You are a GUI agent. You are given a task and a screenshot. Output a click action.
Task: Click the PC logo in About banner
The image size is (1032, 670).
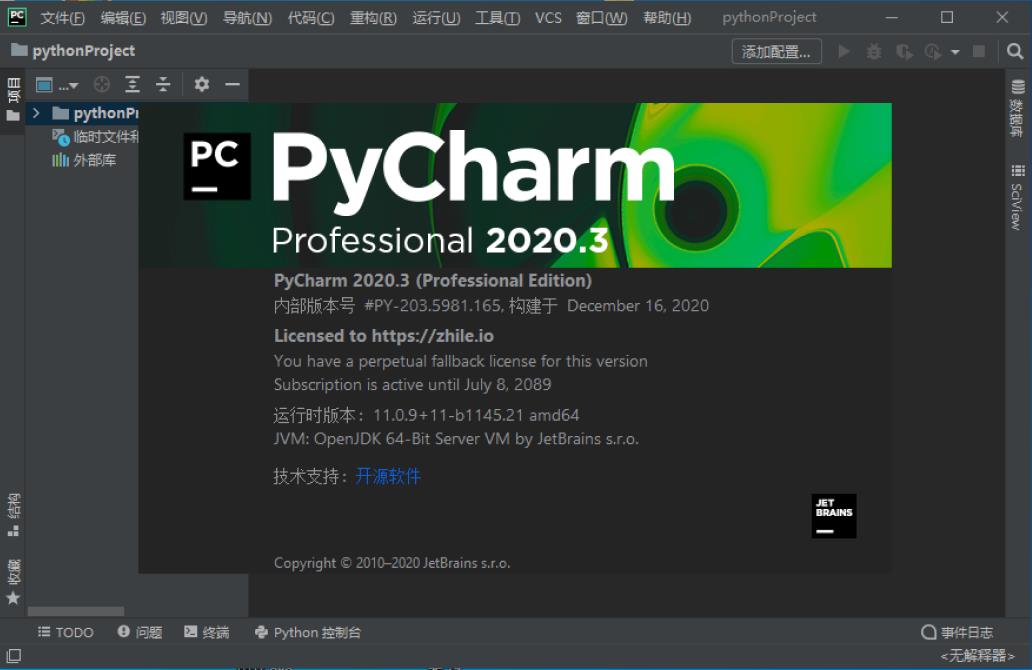coord(217,166)
